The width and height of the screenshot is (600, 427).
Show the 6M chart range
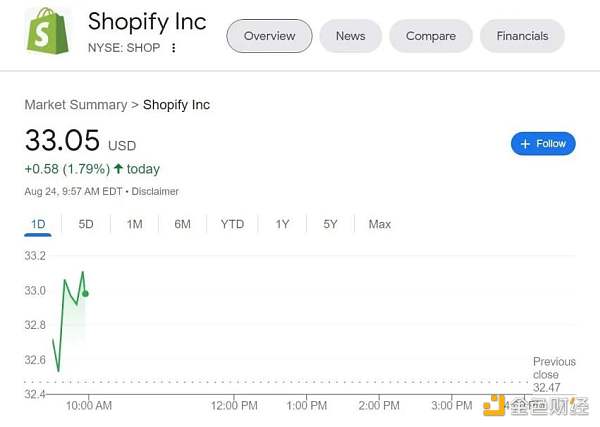(x=182, y=224)
